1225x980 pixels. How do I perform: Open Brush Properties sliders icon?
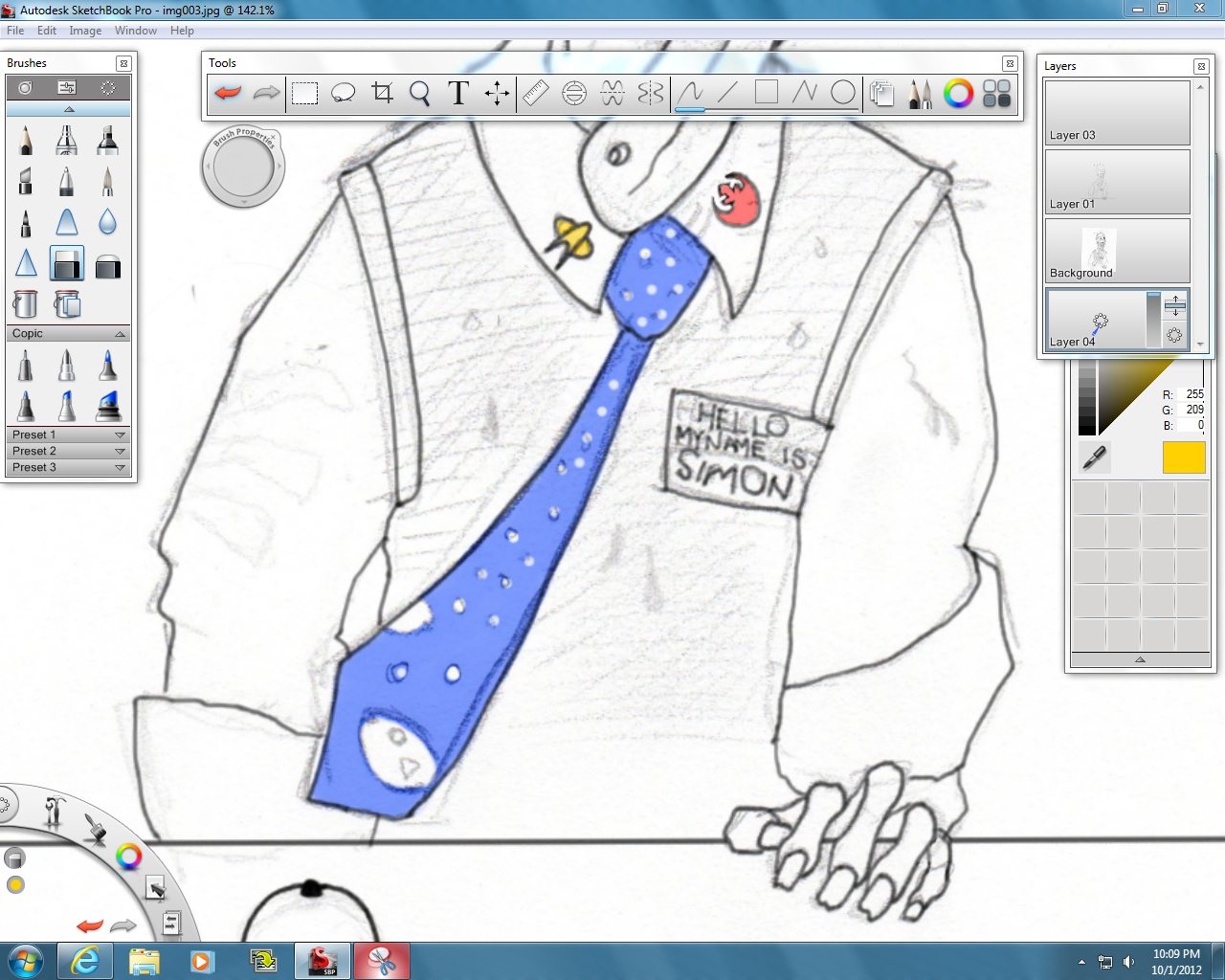67,87
